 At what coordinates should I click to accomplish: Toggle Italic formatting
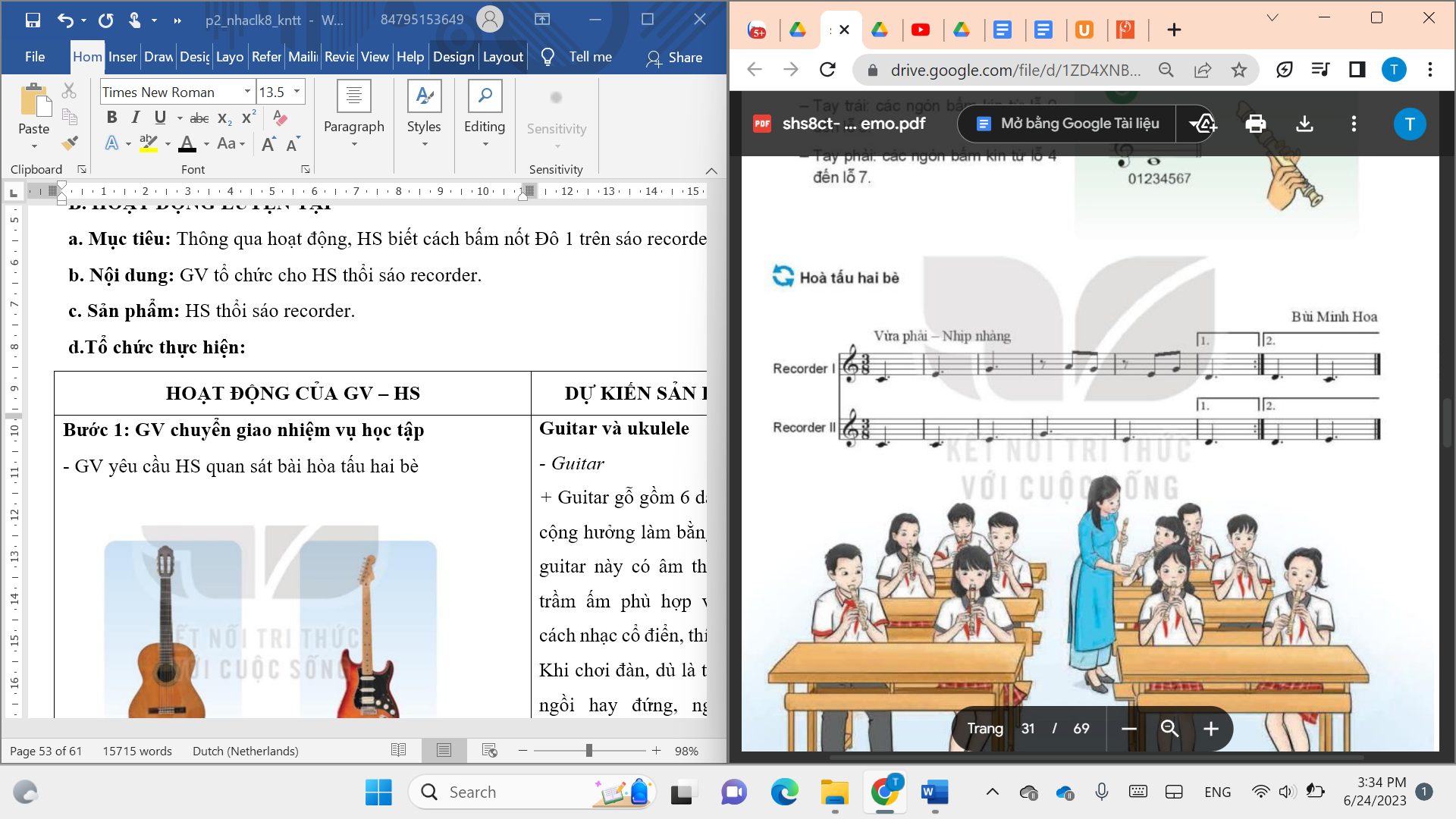[x=136, y=118]
